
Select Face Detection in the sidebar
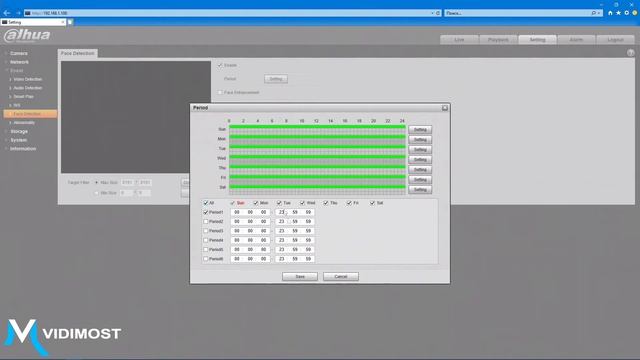30,114
